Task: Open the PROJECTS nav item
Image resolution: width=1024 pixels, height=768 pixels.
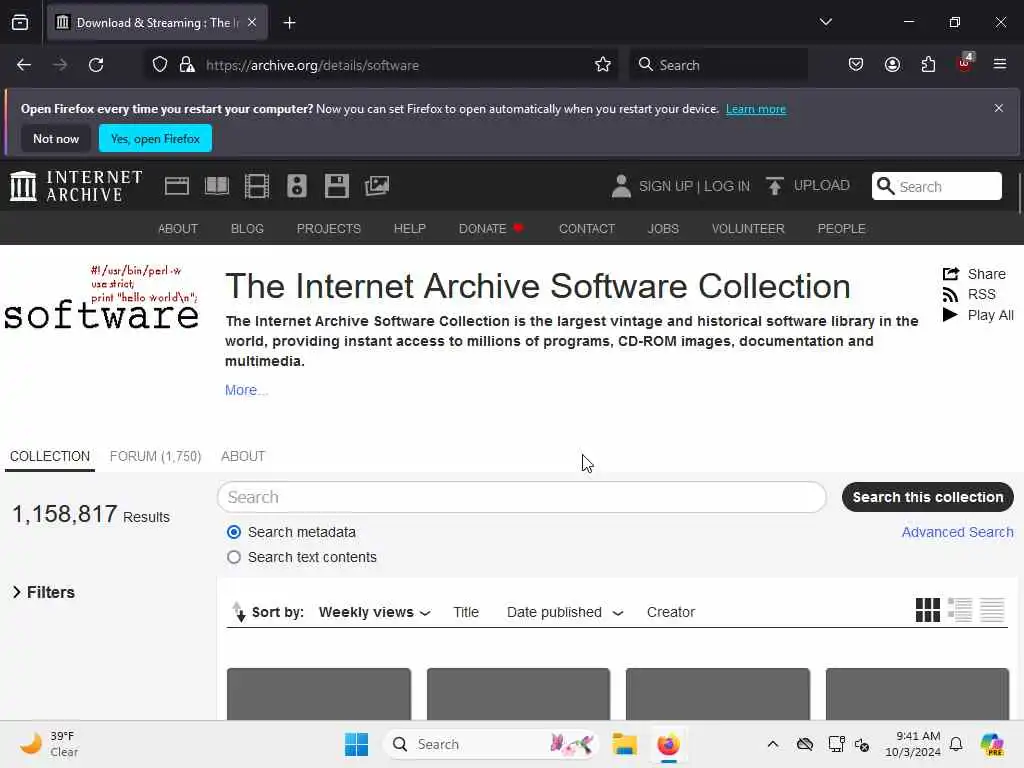Action: [328, 229]
